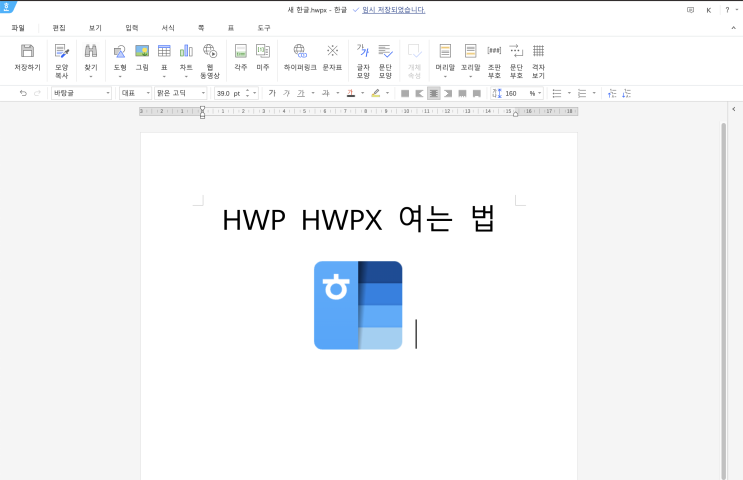743x480 pixels.
Task: Click the redo arrow icon
Action: (37, 93)
